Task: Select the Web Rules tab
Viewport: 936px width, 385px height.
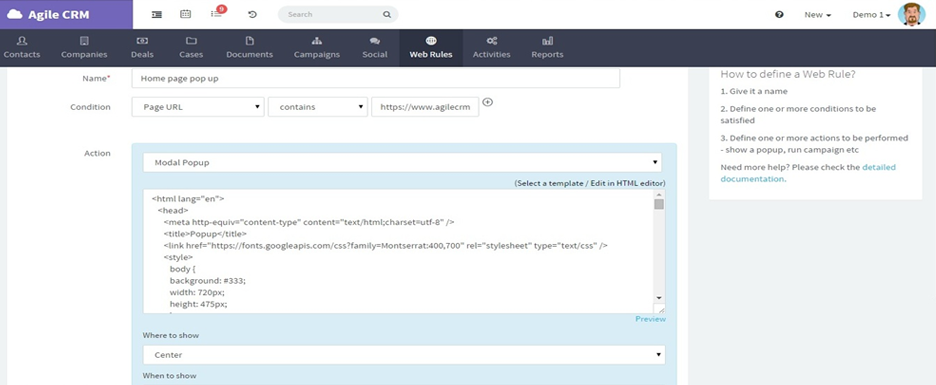Action: click(431, 48)
